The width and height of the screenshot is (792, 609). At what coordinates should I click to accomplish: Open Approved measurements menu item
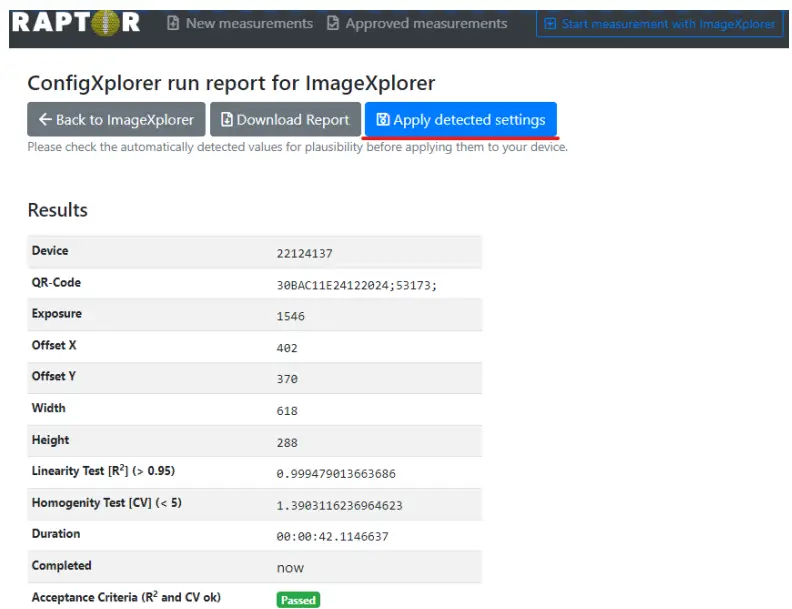coord(417,23)
